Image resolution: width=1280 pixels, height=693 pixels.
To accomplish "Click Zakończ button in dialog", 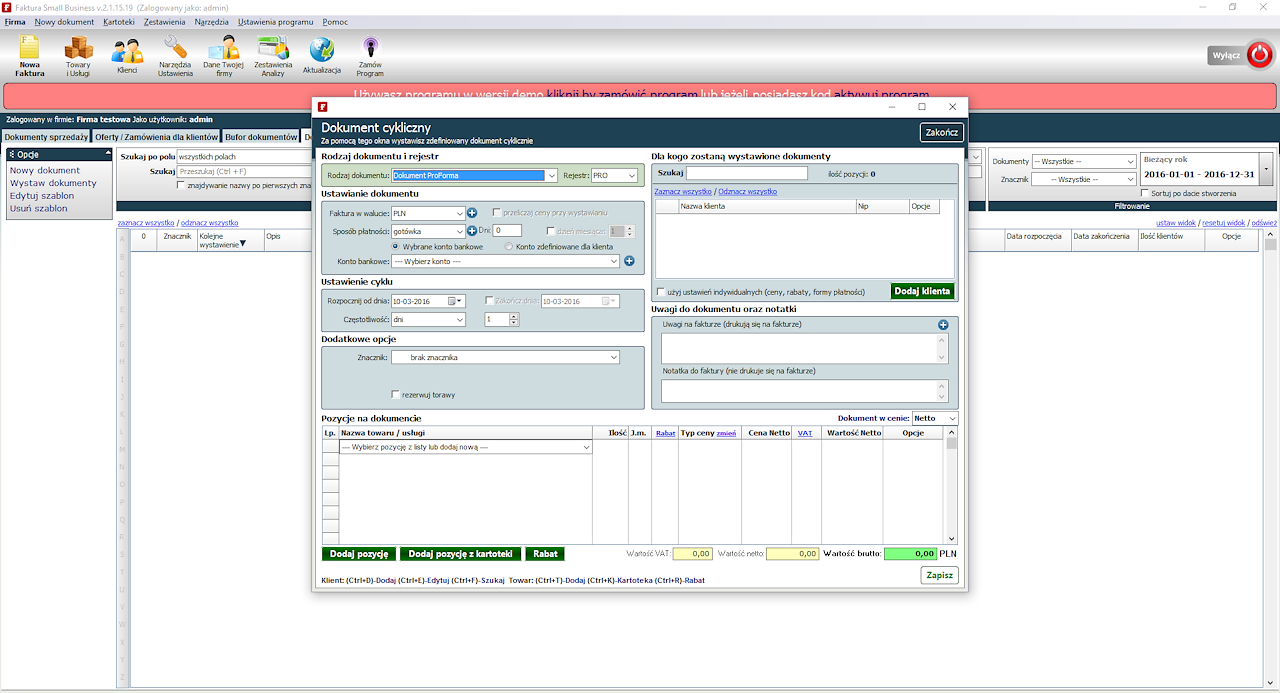I will pos(941,132).
